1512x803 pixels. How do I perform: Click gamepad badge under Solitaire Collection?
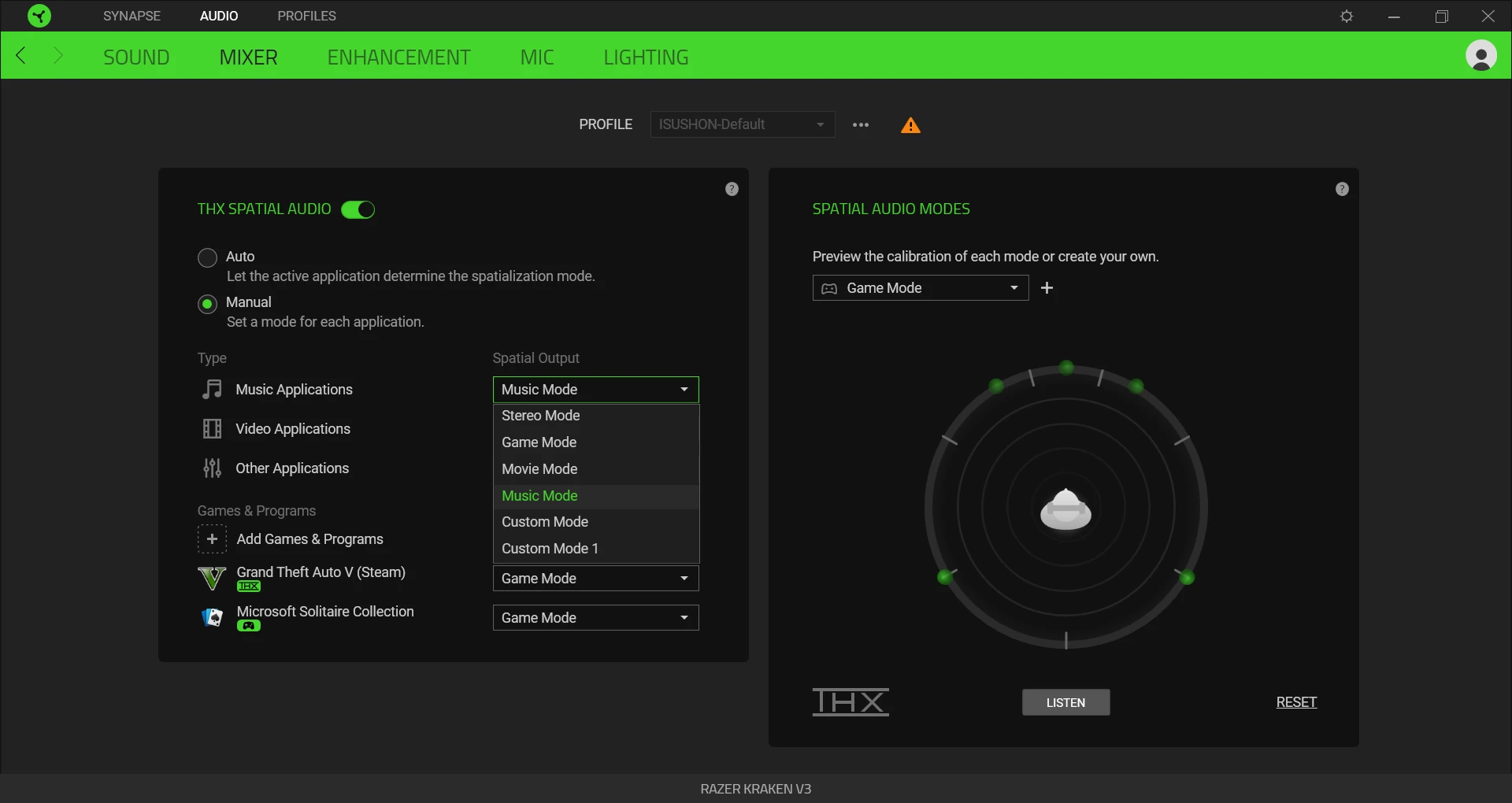249,626
